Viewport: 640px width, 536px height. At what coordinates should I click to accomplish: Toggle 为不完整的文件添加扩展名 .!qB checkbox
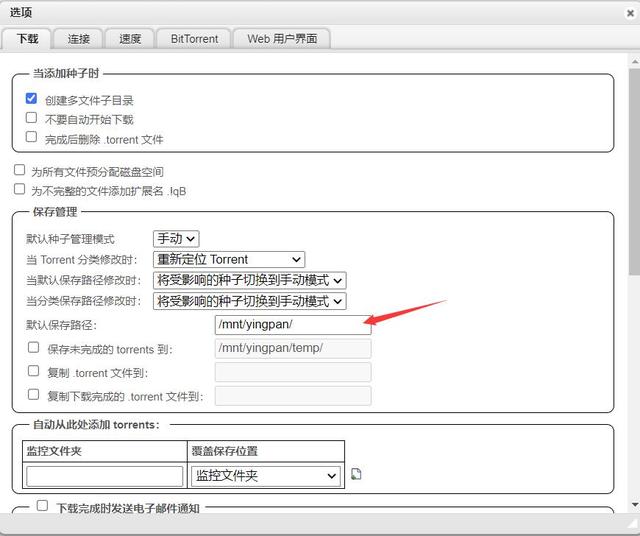coord(20,189)
